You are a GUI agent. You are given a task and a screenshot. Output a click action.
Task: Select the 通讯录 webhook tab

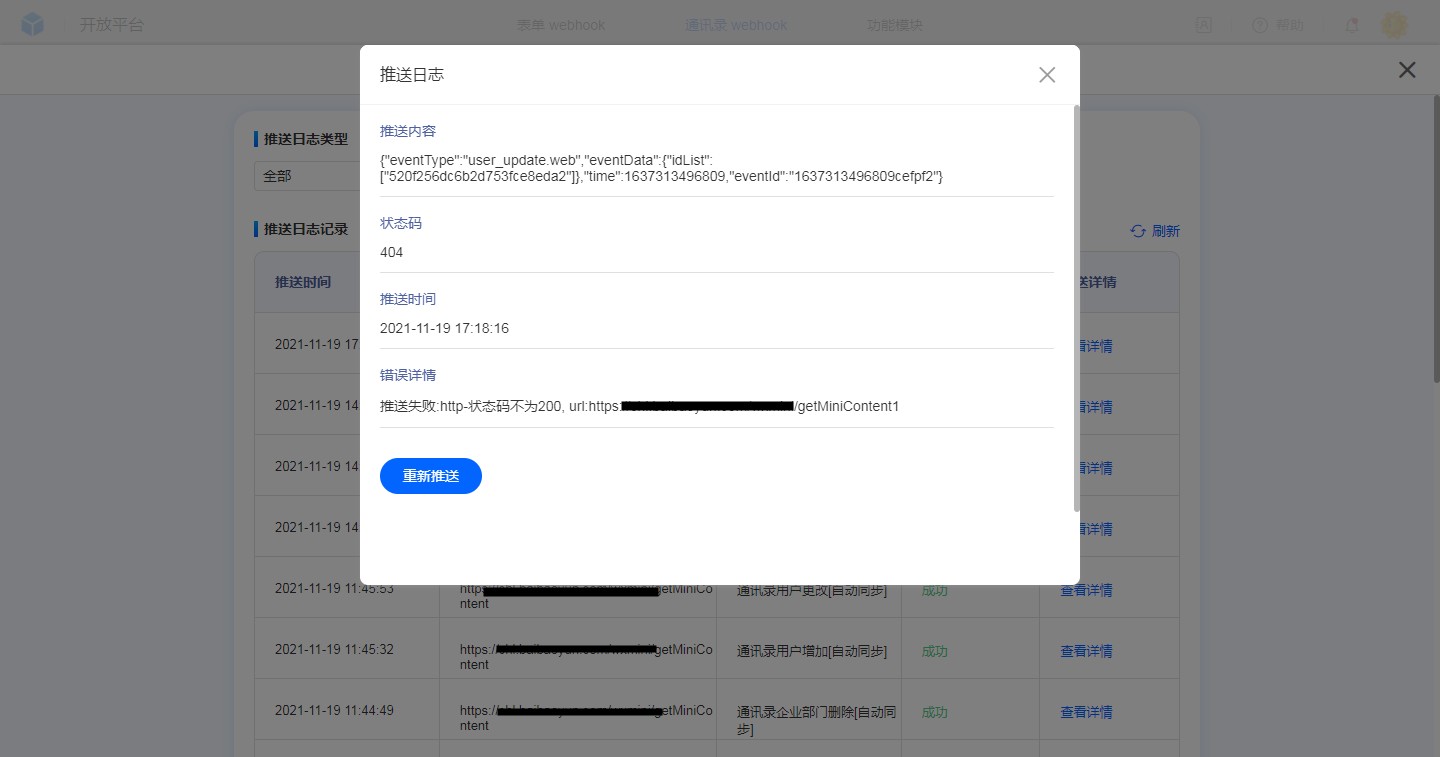tap(735, 25)
